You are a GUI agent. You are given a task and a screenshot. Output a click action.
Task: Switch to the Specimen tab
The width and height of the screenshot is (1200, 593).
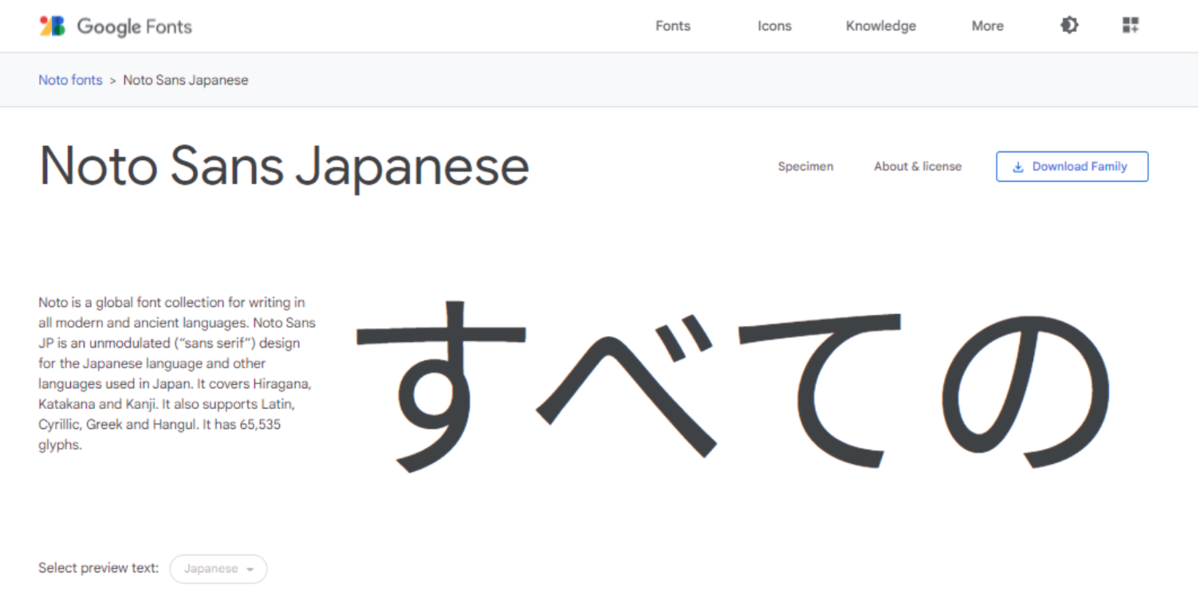pyautogui.click(x=805, y=167)
